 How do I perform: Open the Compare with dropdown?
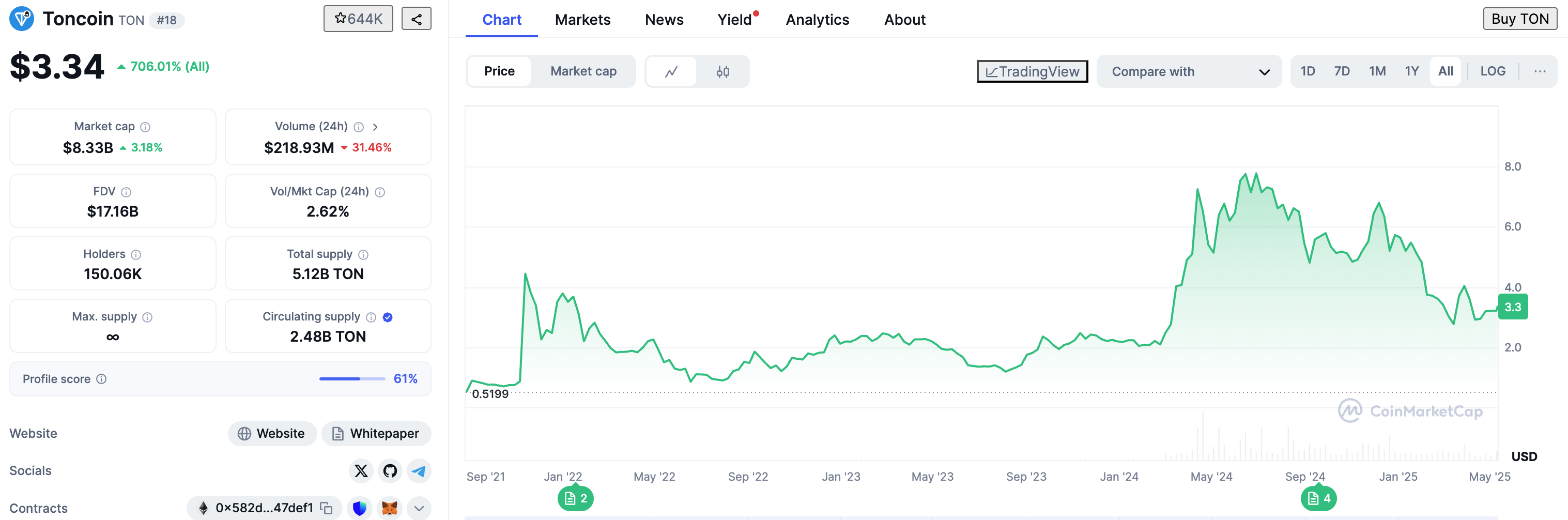(x=1189, y=71)
